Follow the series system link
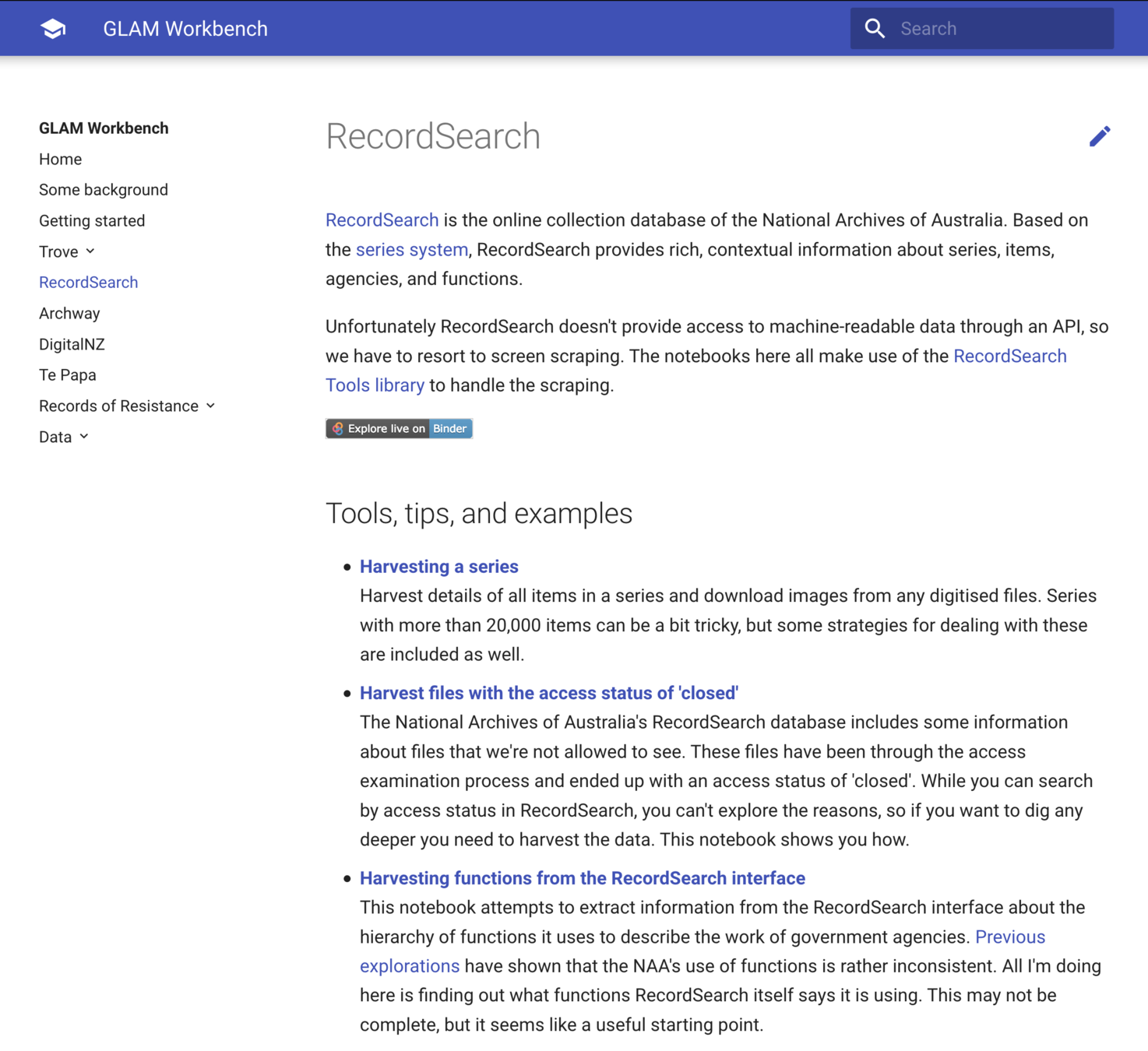The width and height of the screenshot is (1148, 1051). pos(412,250)
